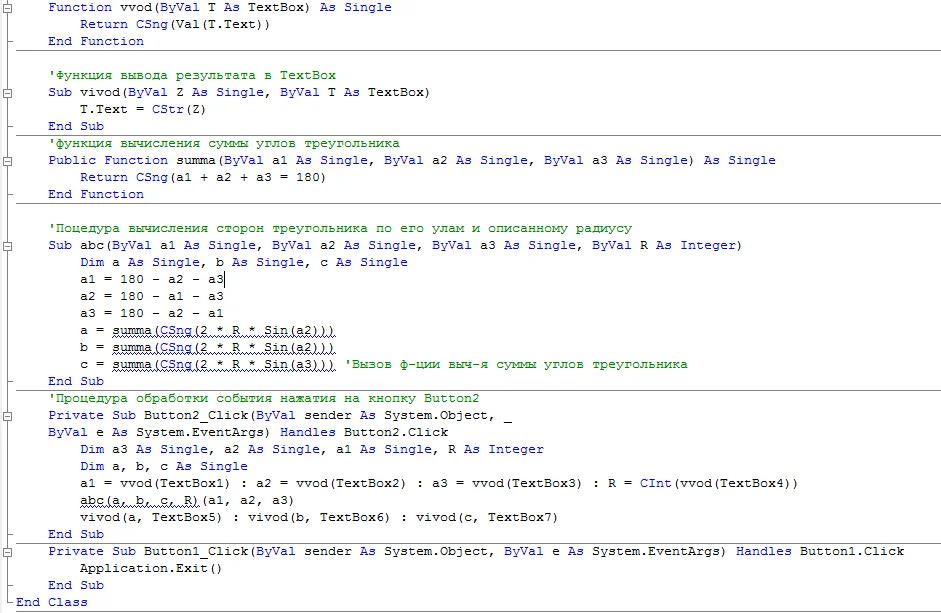Click 'Sub vivod(' declaration name
The width and height of the screenshot is (941, 613).
tap(100, 92)
